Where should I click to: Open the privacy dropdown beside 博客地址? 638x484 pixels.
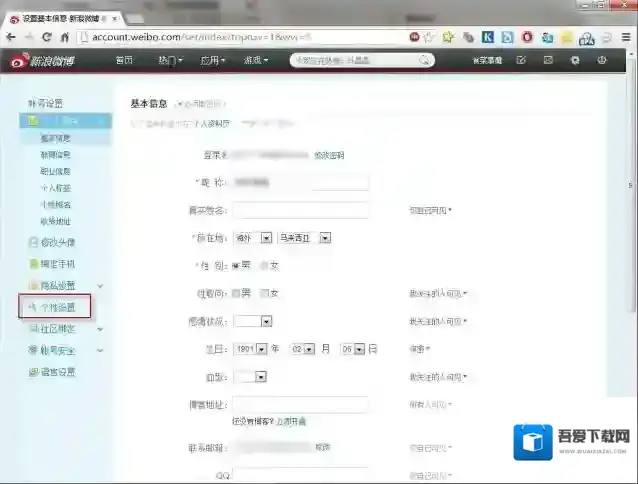point(430,404)
